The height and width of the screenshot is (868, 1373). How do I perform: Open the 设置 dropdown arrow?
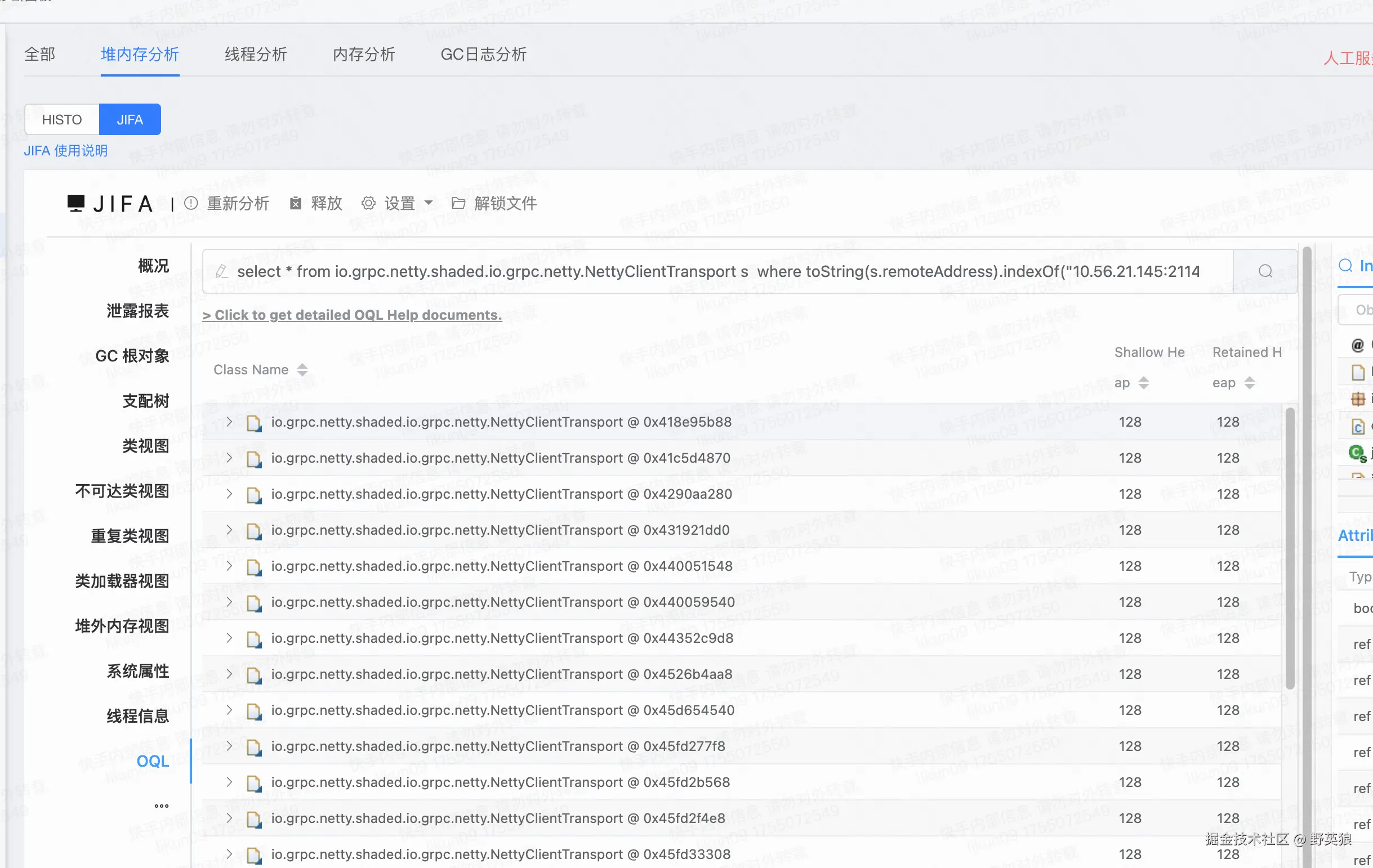[429, 203]
